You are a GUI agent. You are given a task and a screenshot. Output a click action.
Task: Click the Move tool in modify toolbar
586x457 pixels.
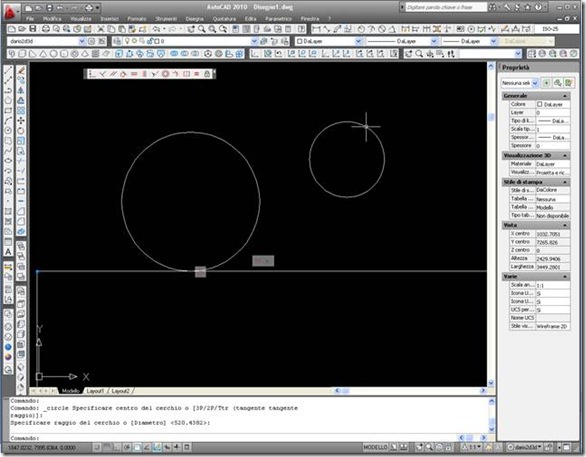click(x=21, y=120)
